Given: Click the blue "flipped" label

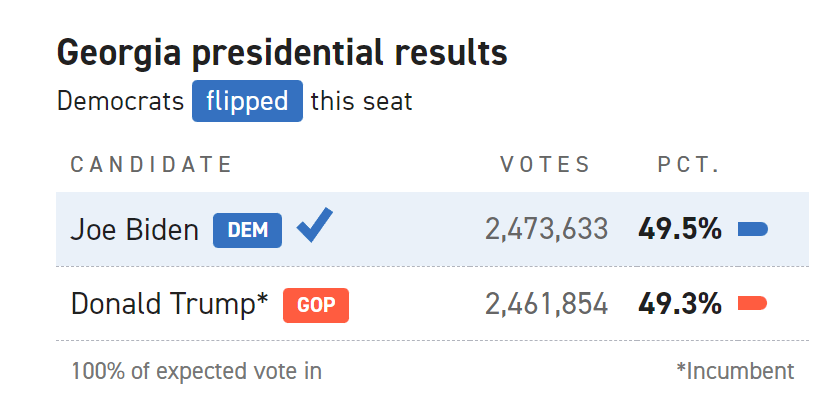Looking at the screenshot, I should [247, 102].
